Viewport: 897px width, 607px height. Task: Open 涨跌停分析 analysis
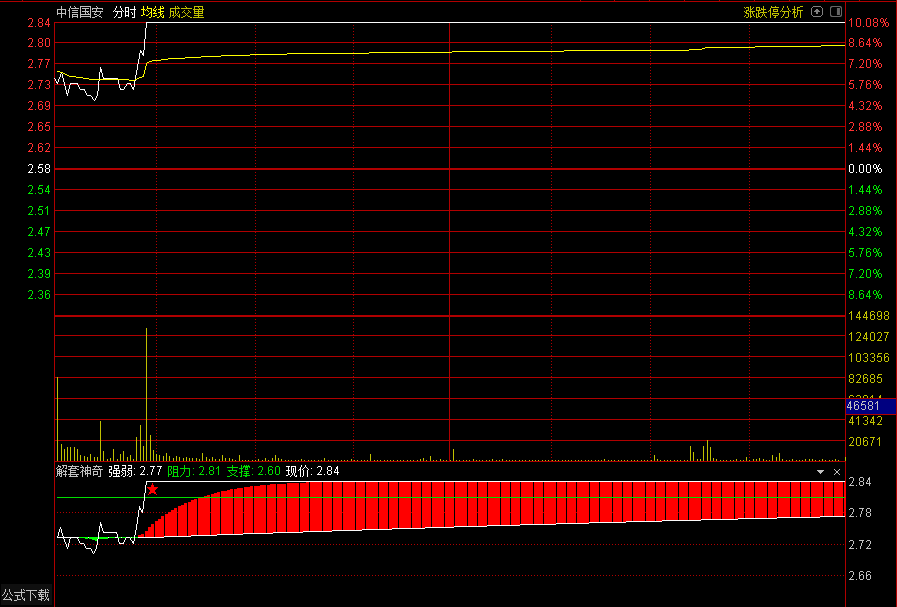pos(773,12)
